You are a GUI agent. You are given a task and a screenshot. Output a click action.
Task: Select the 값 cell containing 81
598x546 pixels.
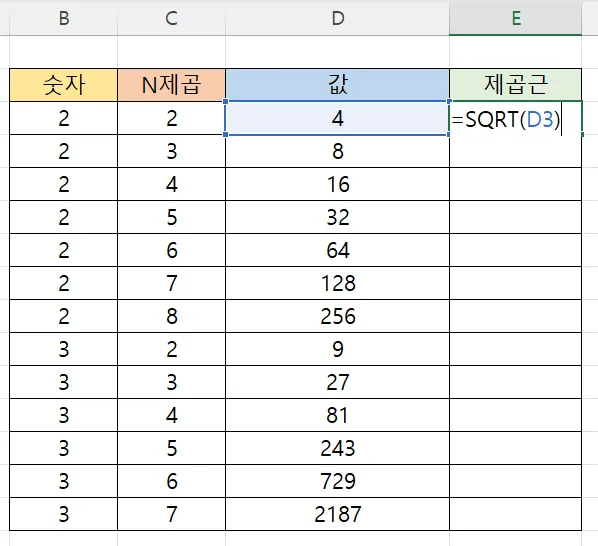point(338,415)
